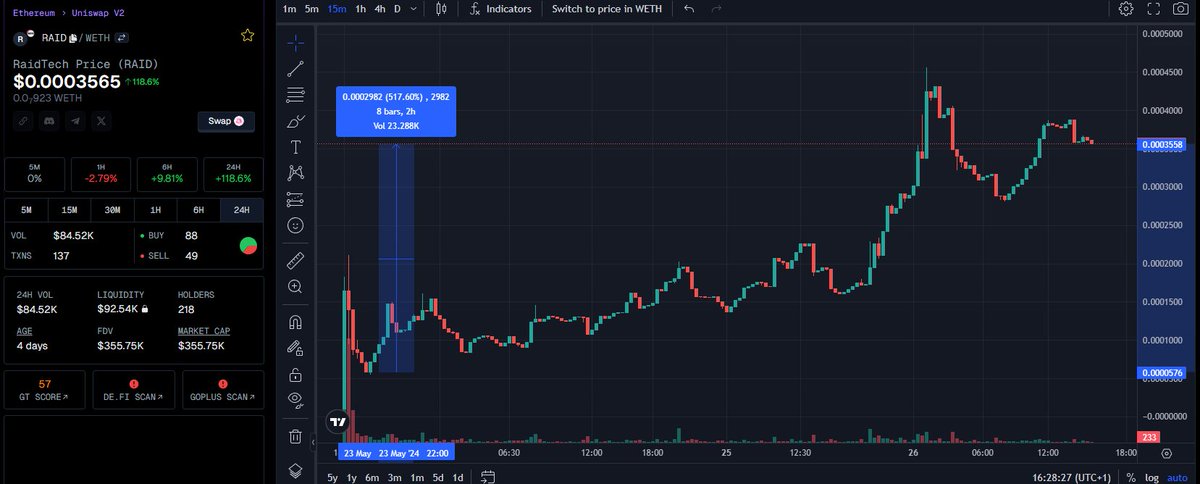Click the RAID/WETH swap direction icon
The image size is (1200, 484).
(123, 37)
